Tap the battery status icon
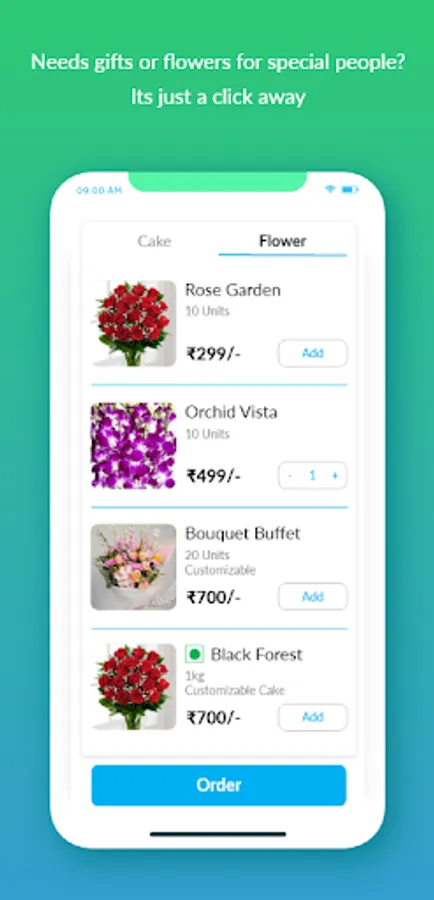The height and width of the screenshot is (900, 434). 350,189
